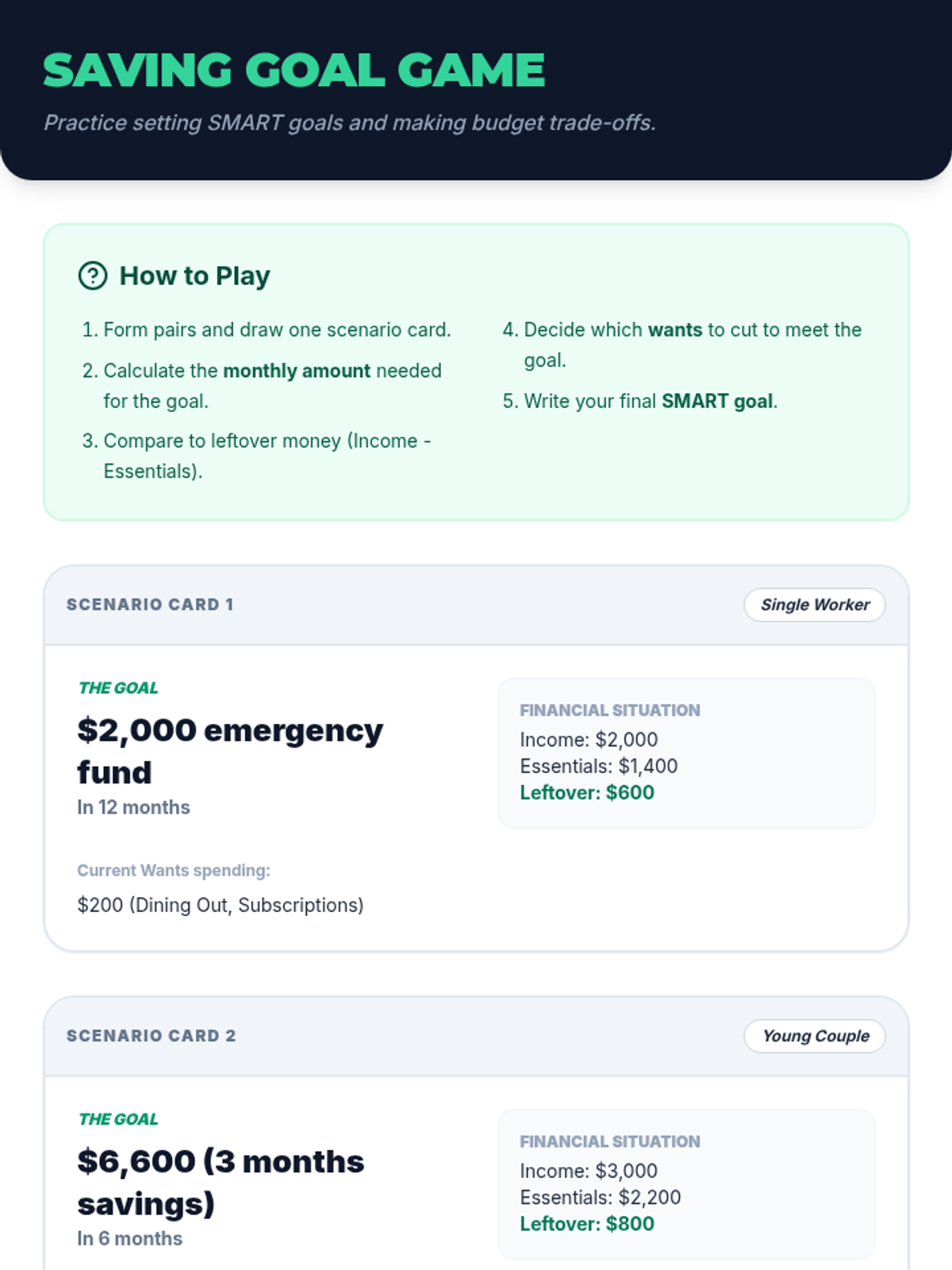Click the $6,600 (3 months savings) goal
Screen dimensions: 952x1270
pos(221,1182)
